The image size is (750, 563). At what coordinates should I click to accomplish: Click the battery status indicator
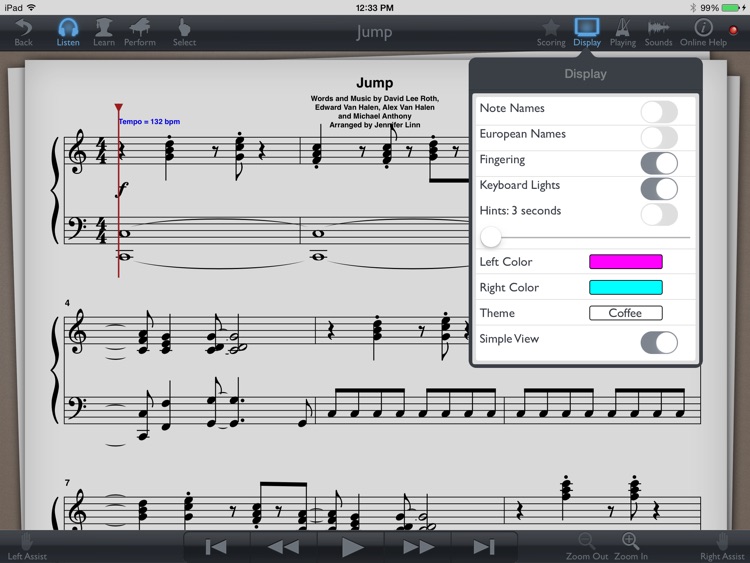point(732,8)
